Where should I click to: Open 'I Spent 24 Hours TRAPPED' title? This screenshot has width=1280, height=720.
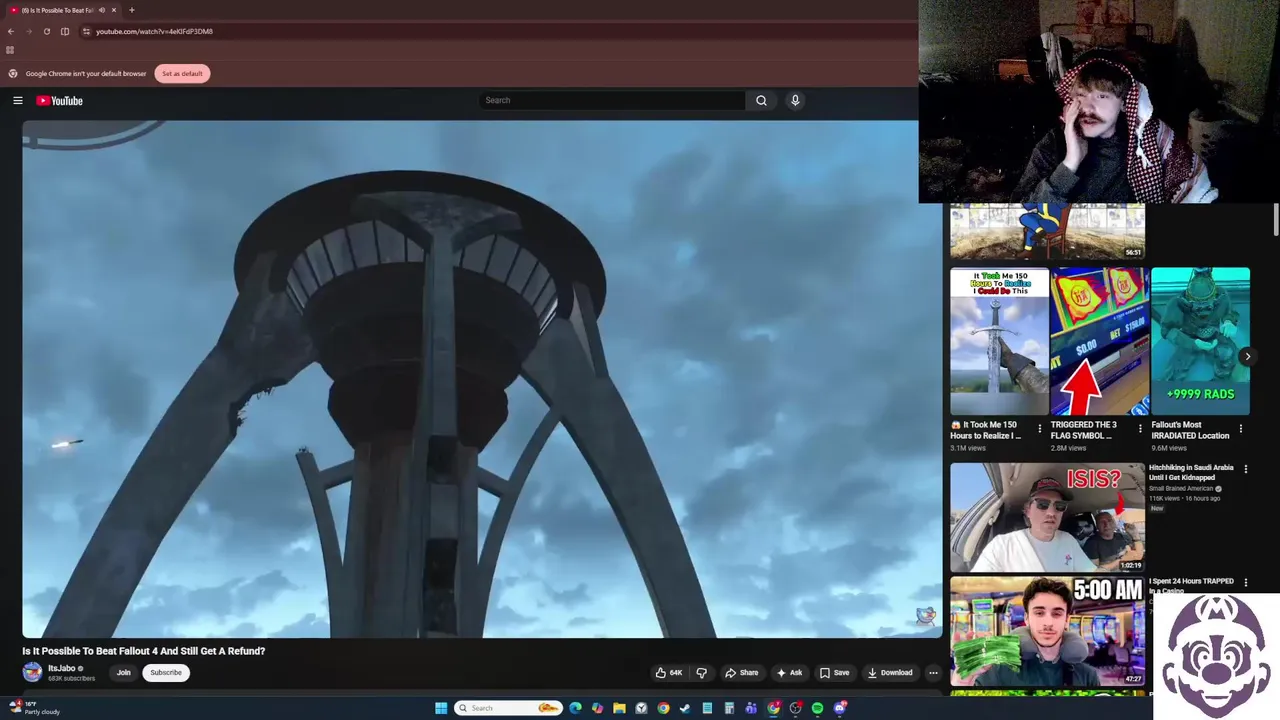pos(1191,585)
